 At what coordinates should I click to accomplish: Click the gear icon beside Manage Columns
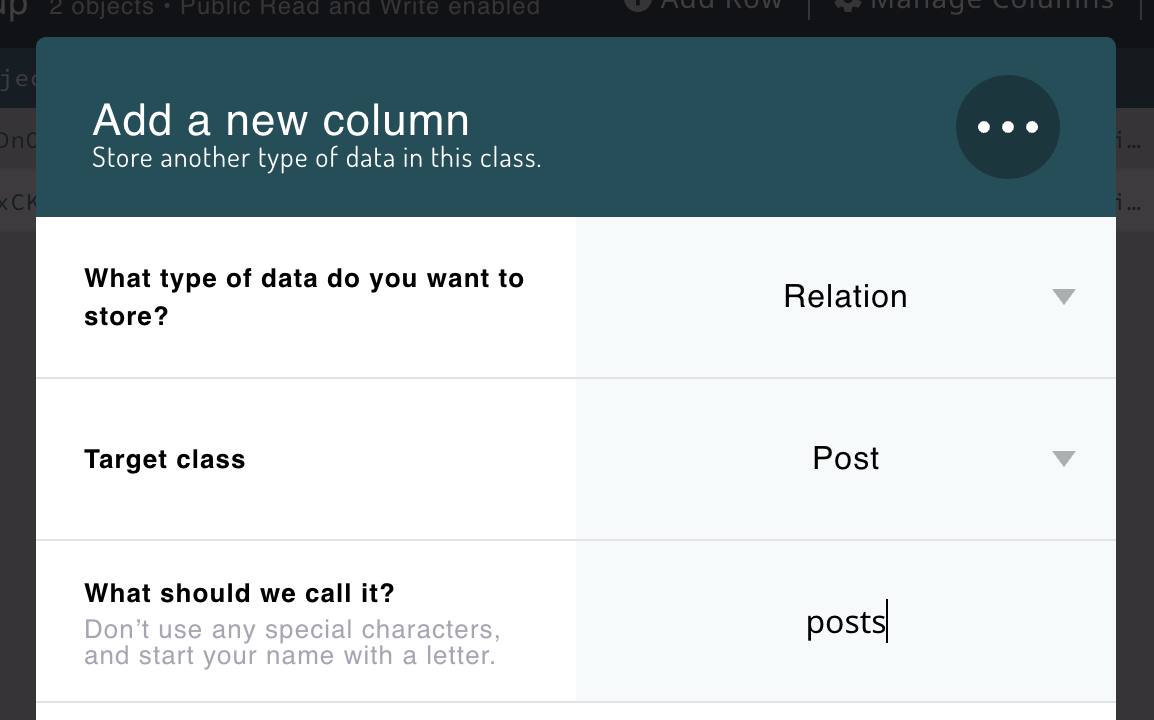click(x=847, y=4)
